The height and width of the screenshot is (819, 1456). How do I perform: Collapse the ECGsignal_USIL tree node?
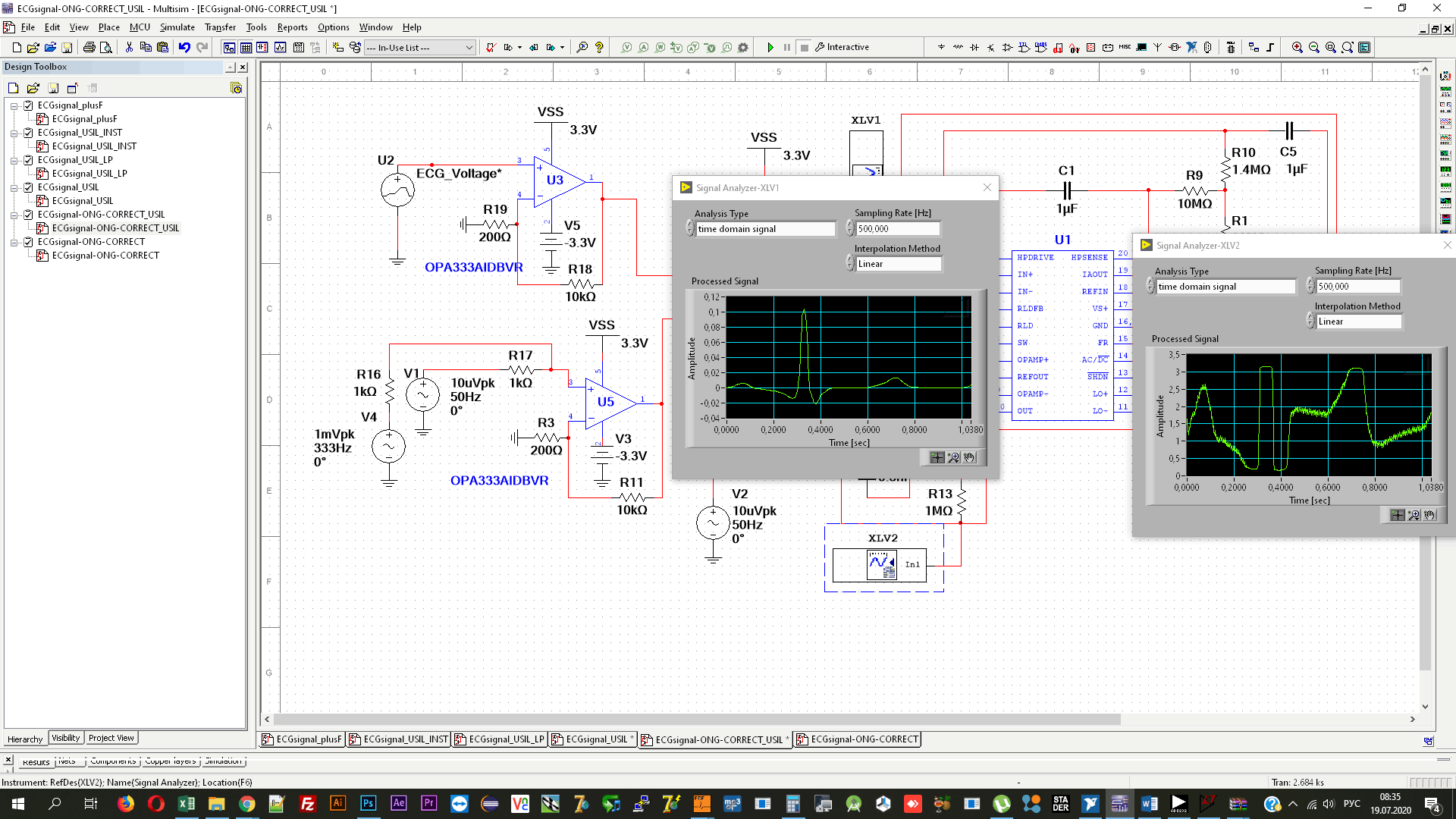tap(14, 187)
